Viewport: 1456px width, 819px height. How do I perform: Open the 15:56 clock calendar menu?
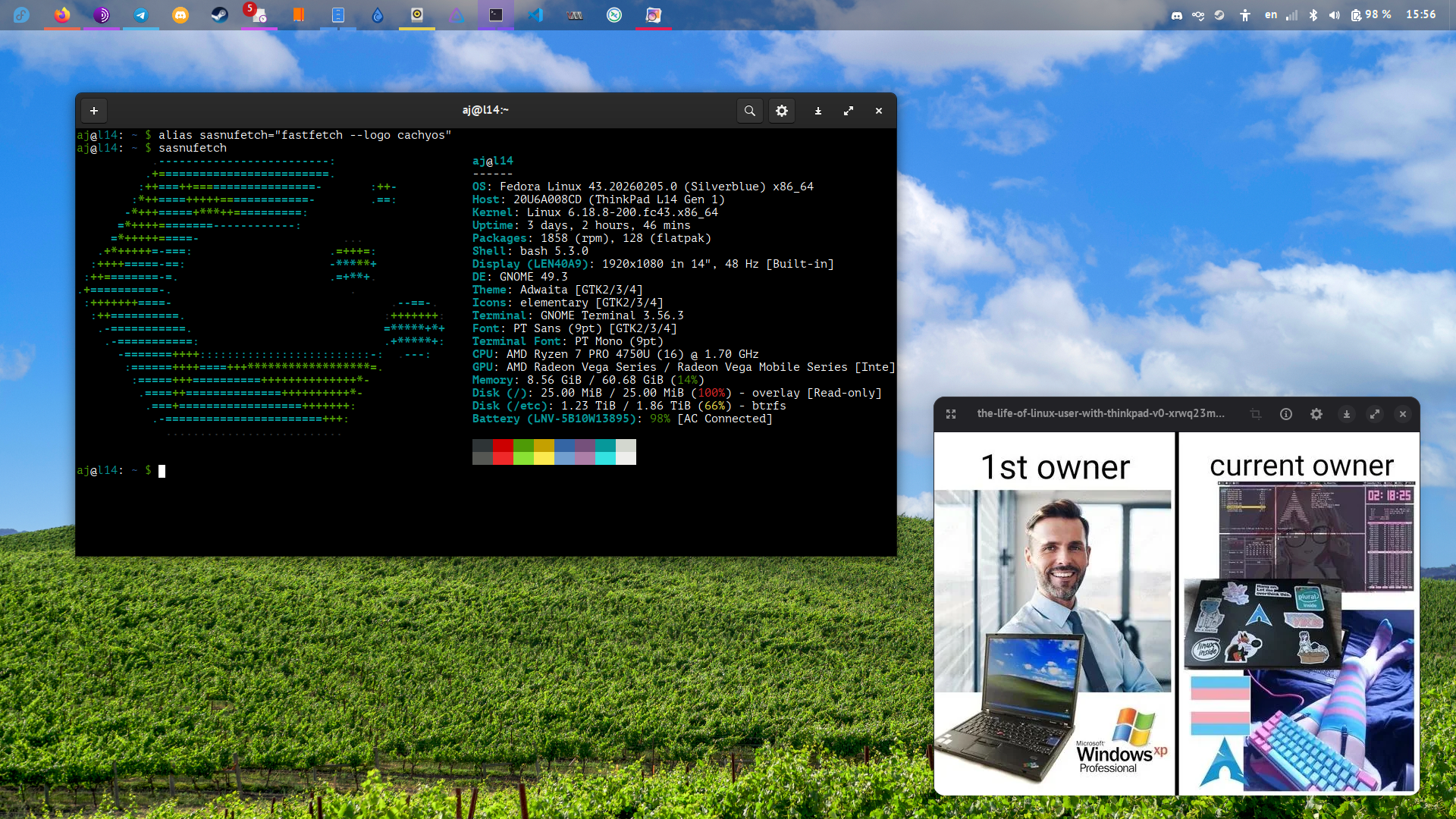coord(1420,15)
